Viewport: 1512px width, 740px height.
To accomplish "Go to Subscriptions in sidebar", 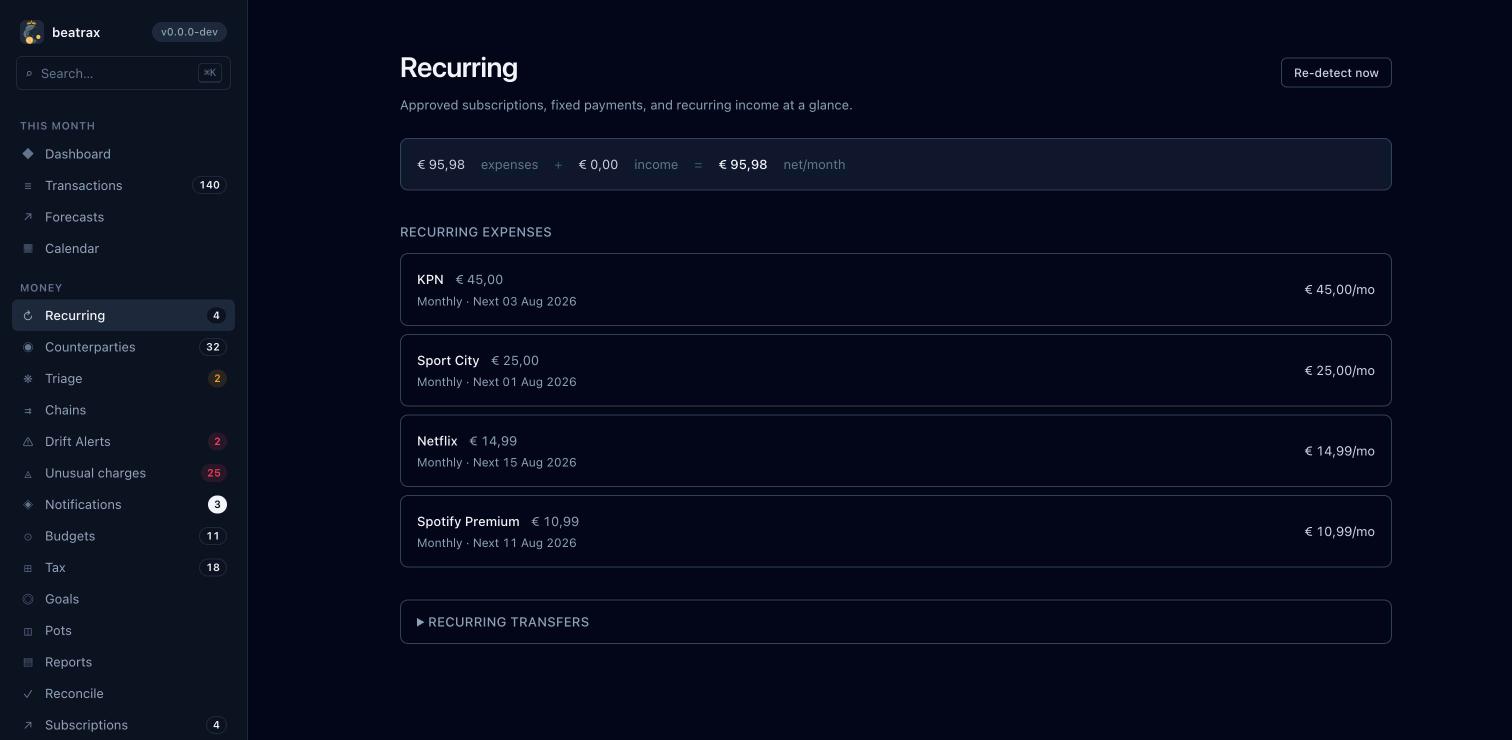I will point(123,725).
